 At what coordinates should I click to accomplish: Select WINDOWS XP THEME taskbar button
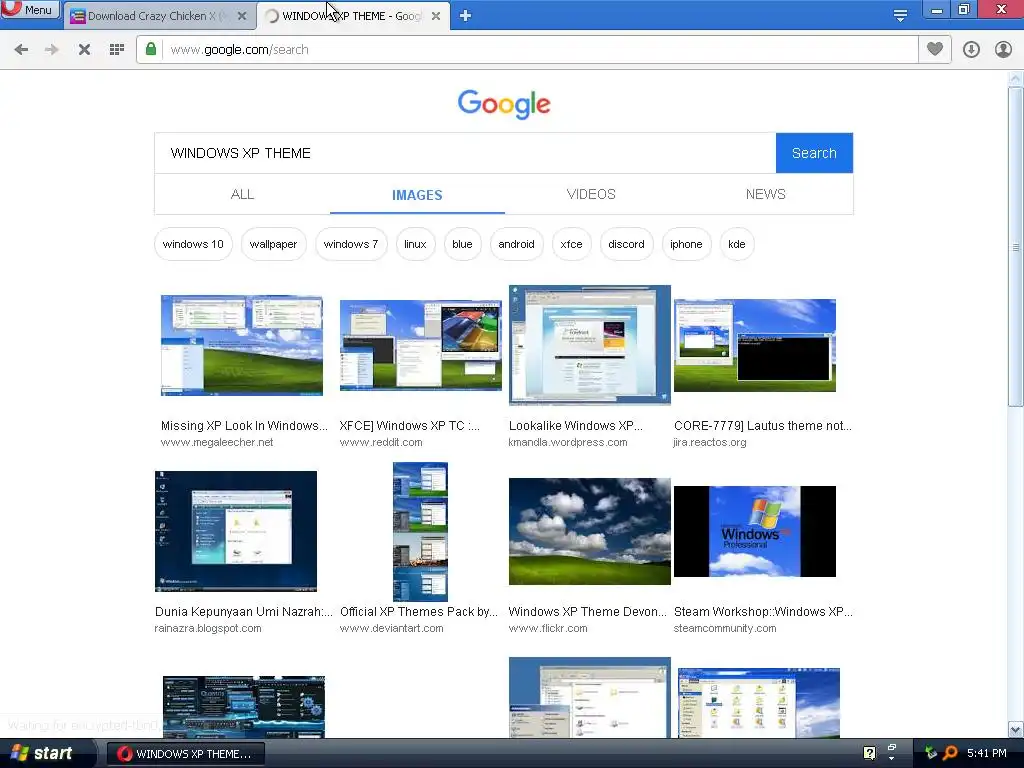point(185,754)
